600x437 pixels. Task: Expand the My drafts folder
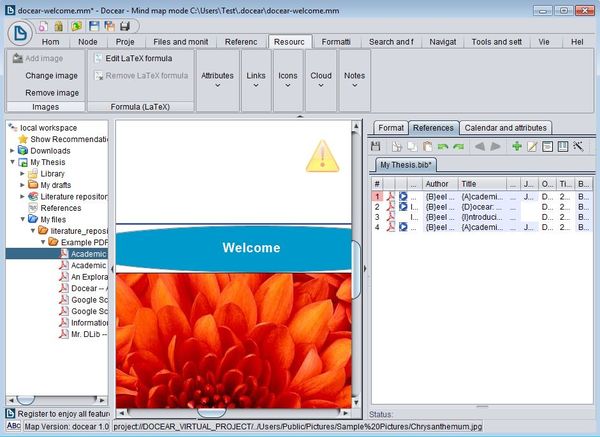(x=23, y=185)
